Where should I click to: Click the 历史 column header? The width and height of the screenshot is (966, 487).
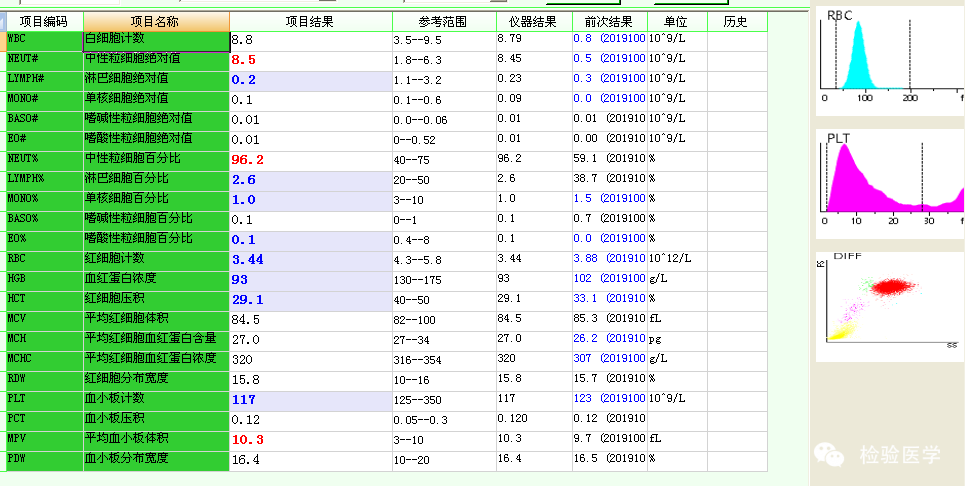(737, 22)
